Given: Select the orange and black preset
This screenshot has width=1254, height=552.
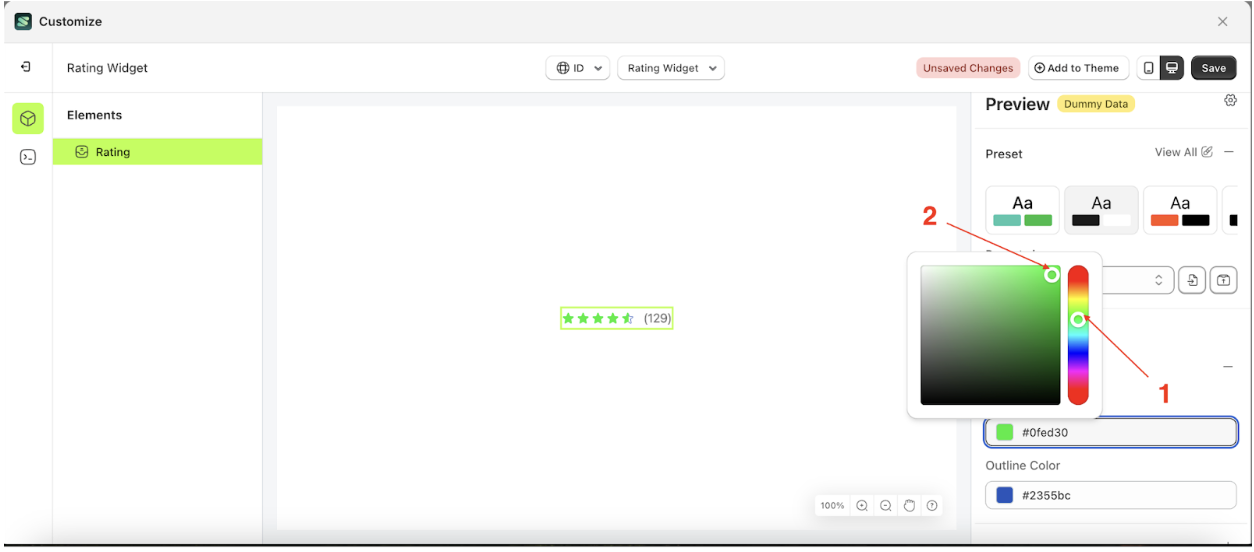Looking at the screenshot, I should (1180, 210).
